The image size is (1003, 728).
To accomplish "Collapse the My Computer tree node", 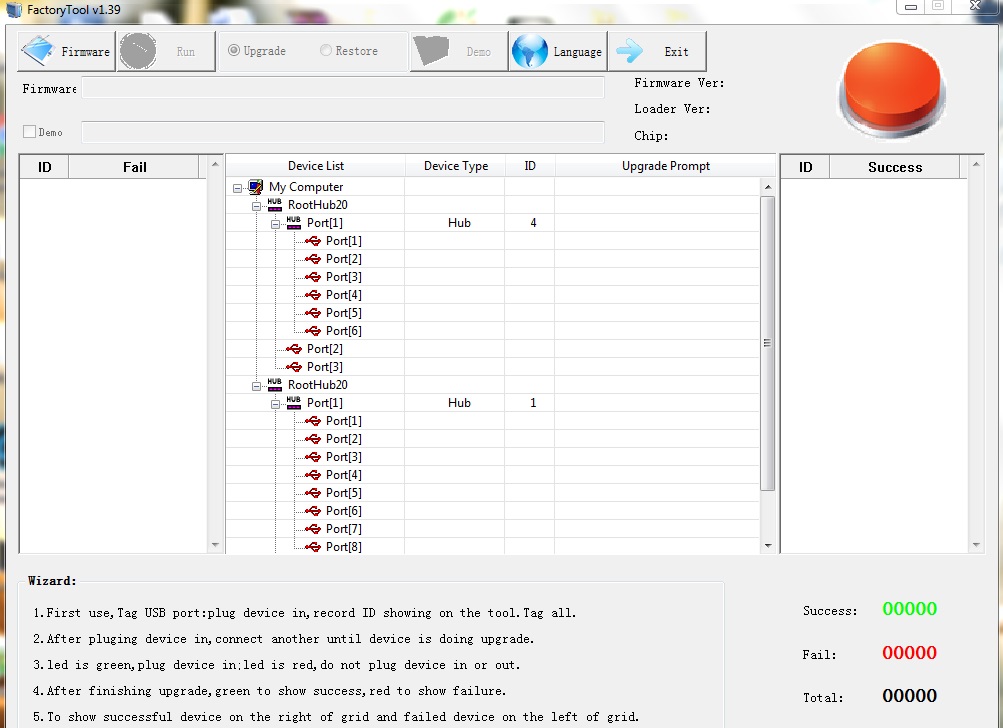I will coord(237,188).
